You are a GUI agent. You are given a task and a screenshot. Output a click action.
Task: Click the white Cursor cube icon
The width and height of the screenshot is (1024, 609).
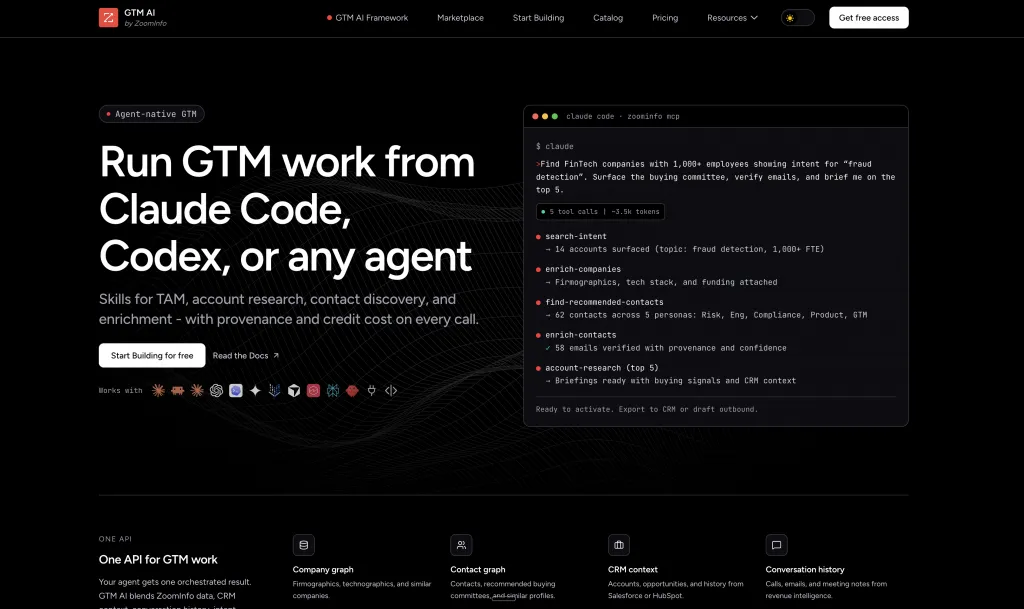(x=294, y=390)
